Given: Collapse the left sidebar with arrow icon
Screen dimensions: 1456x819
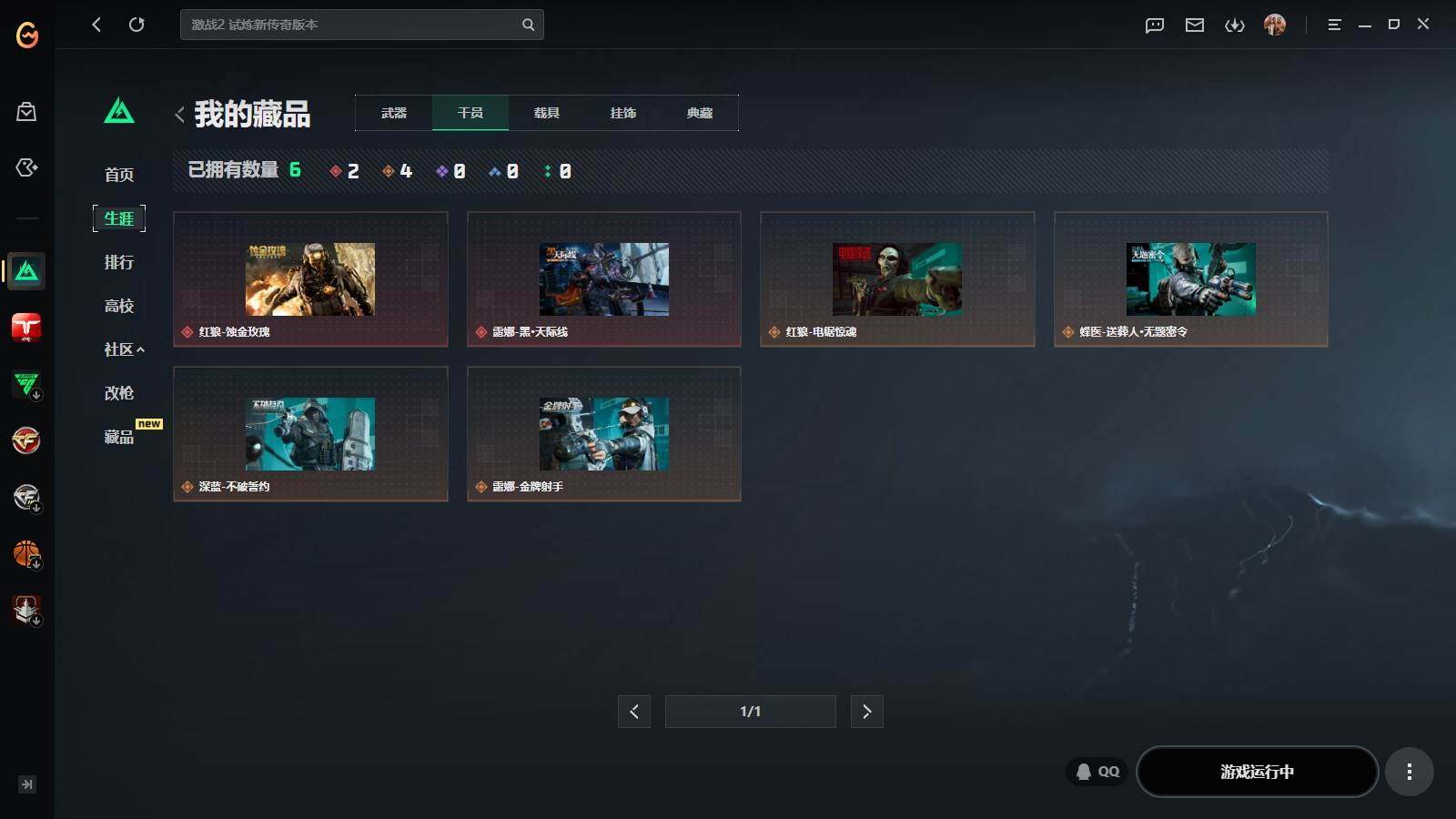Looking at the screenshot, I should (27, 784).
